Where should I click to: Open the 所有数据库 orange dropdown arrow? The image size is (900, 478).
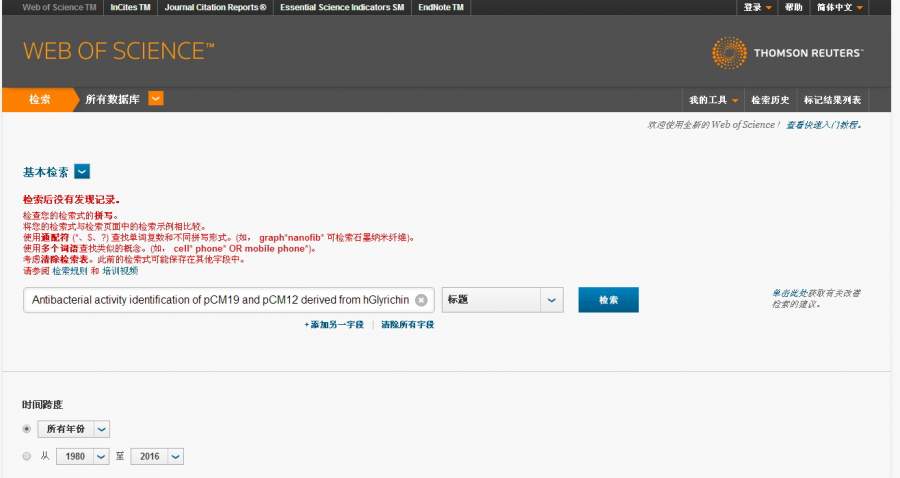coord(156,99)
